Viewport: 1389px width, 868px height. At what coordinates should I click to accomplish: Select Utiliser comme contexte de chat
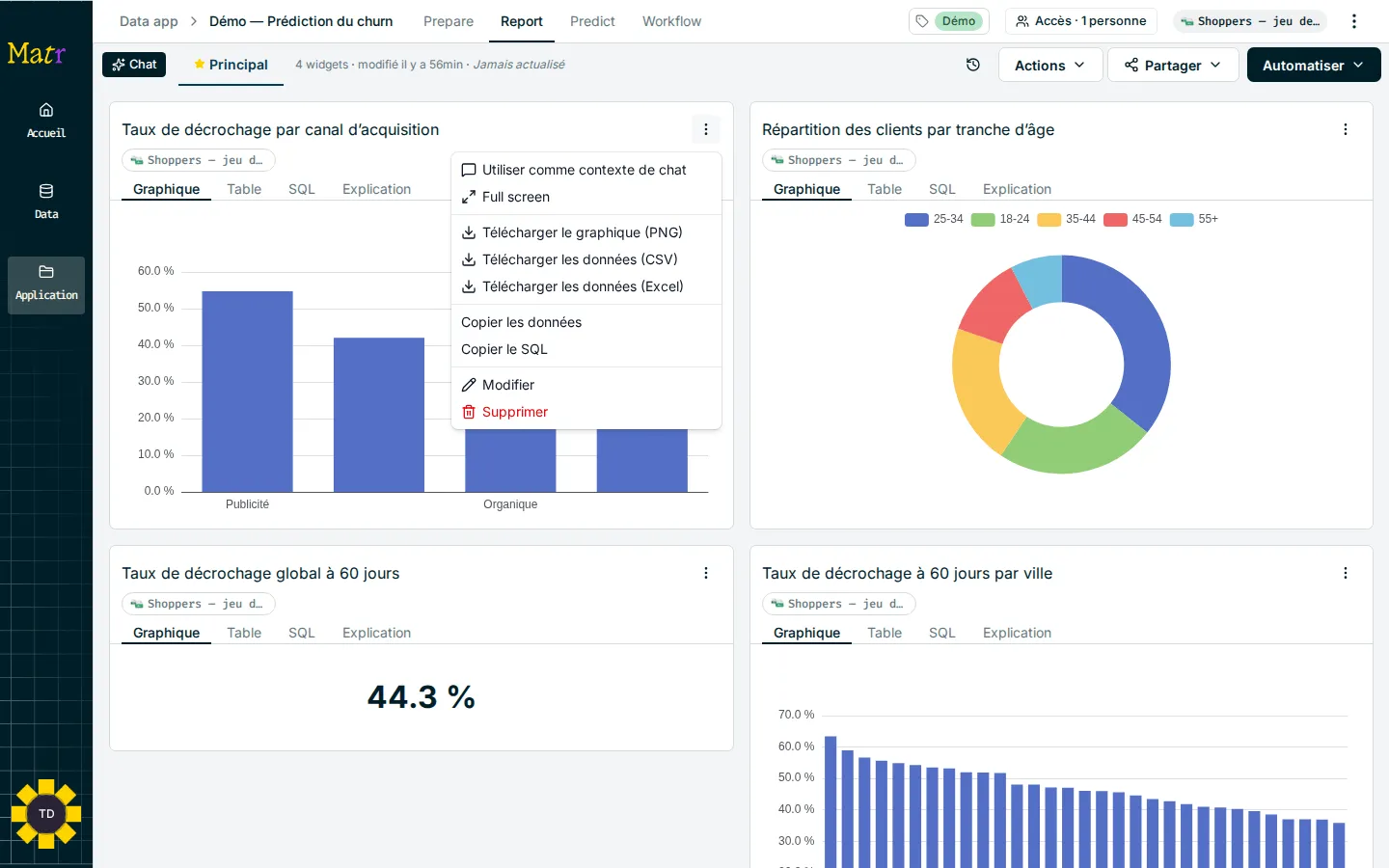click(x=586, y=170)
